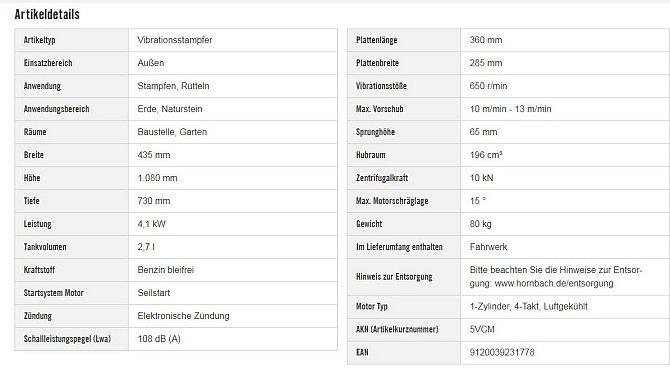The image size is (670, 370).
Task: Click the Zentrifugalkraft value 10 kN
Action: click(481, 178)
